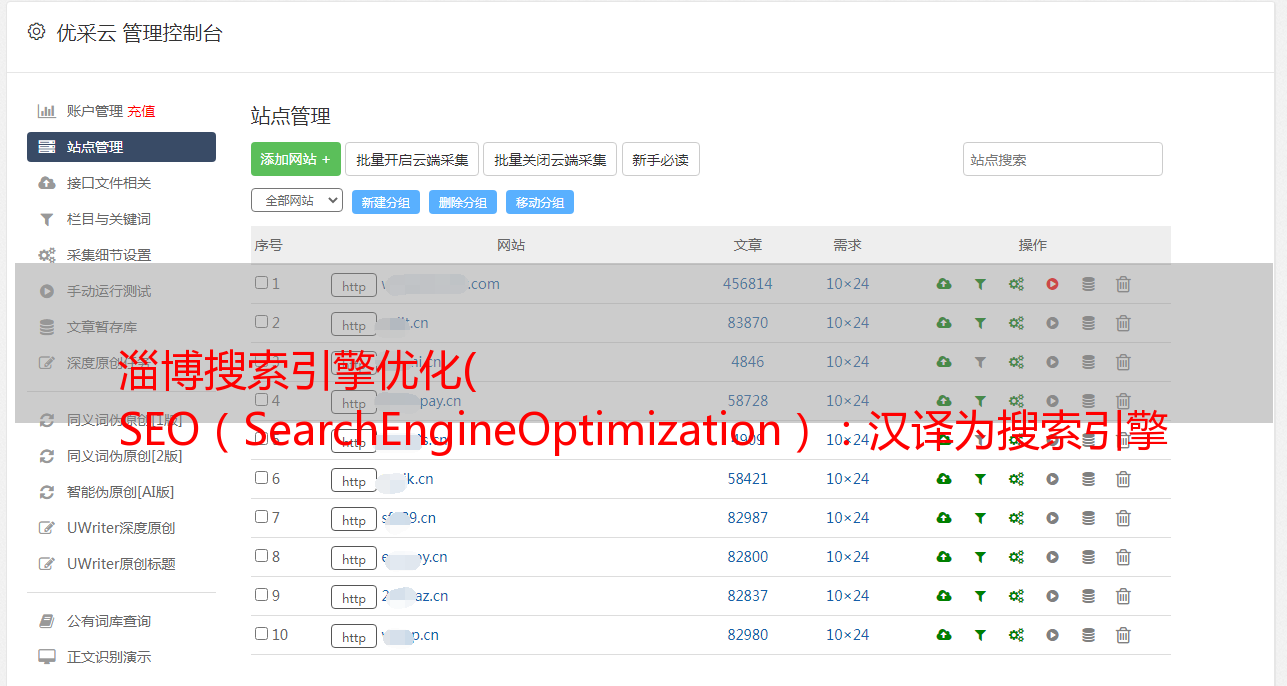Open 智能伪原创[AI版] menu item
1287x686 pixels.
(120, 492)
